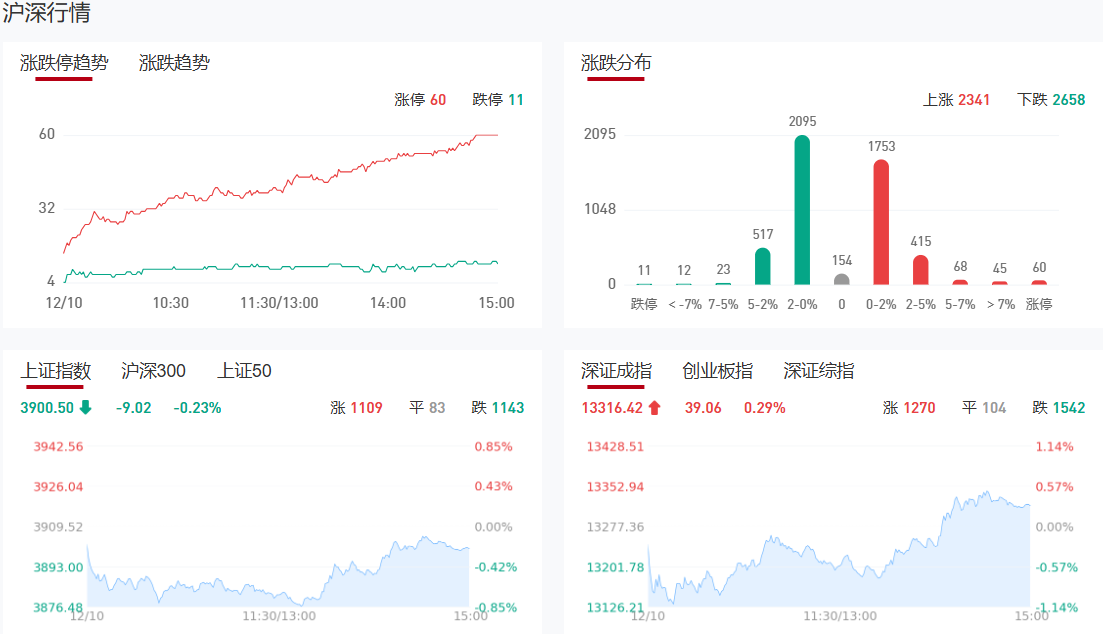Click the tall green 2095 bar
The width and height of the screenshot is (1106, 634).
(x=802, y=210)
